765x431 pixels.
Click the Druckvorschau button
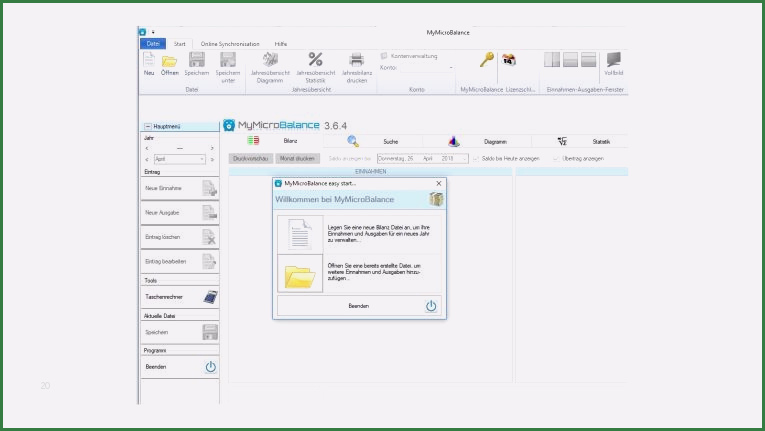(x=251, y=159)
